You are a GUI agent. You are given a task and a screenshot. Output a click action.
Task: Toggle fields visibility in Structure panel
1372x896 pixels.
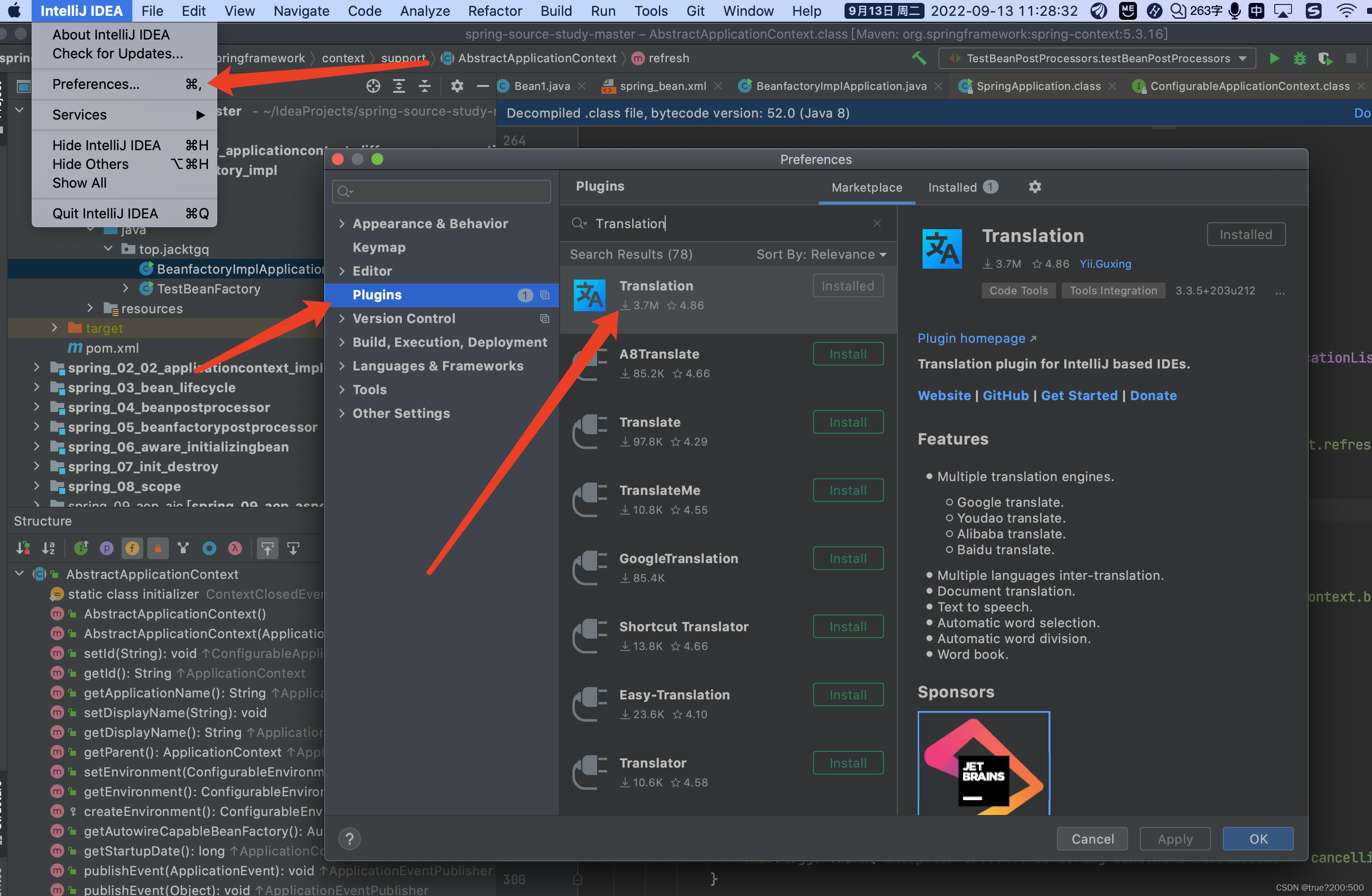tap(132, 548)
